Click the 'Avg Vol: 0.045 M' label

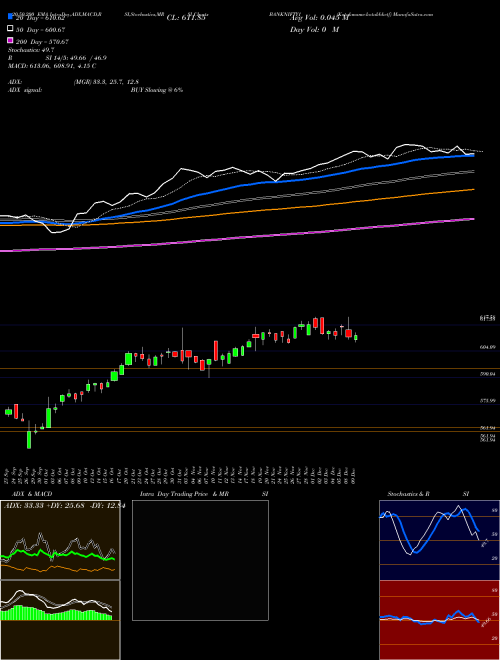319,18
